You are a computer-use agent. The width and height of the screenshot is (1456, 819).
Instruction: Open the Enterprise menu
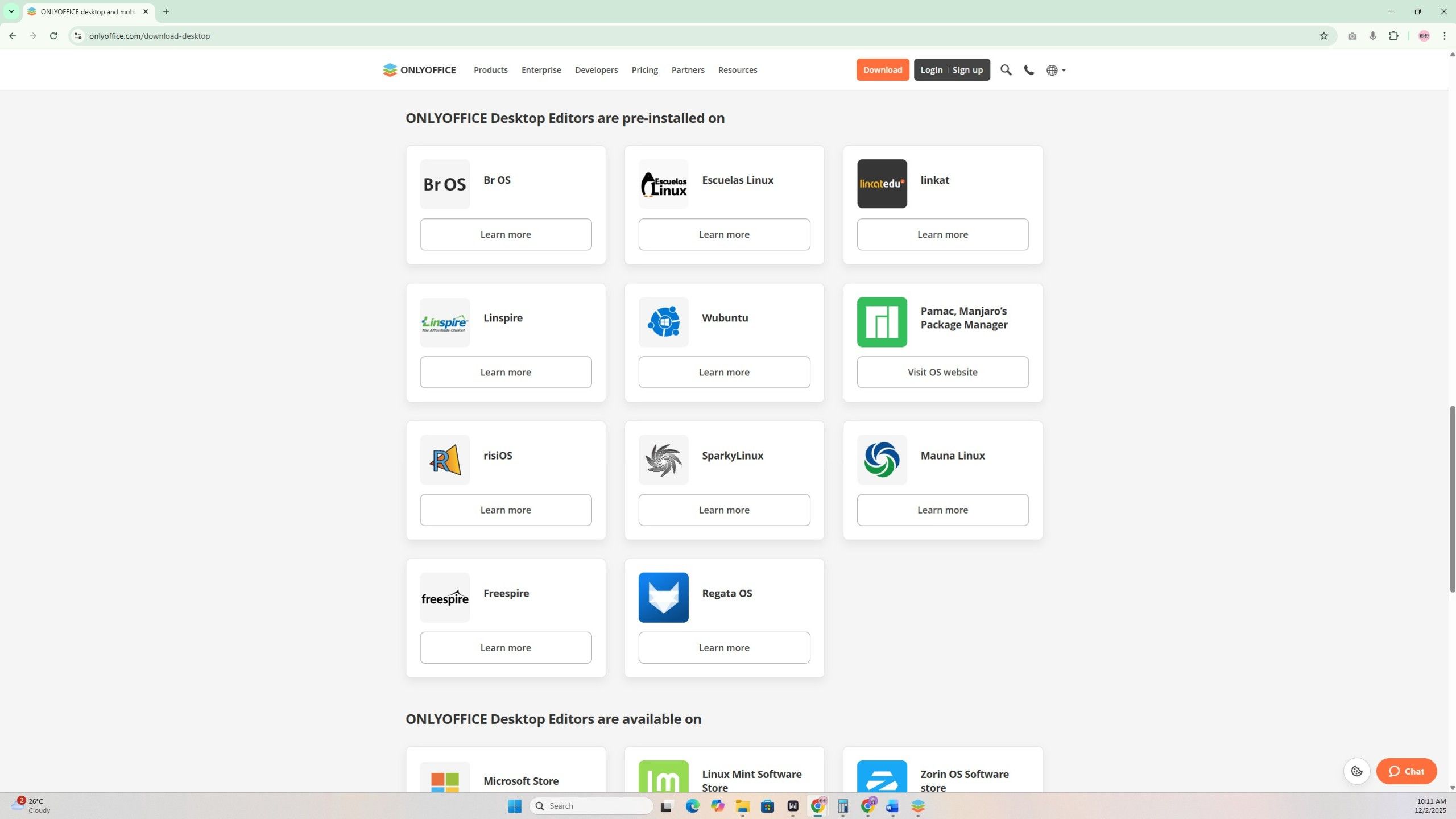541,70
